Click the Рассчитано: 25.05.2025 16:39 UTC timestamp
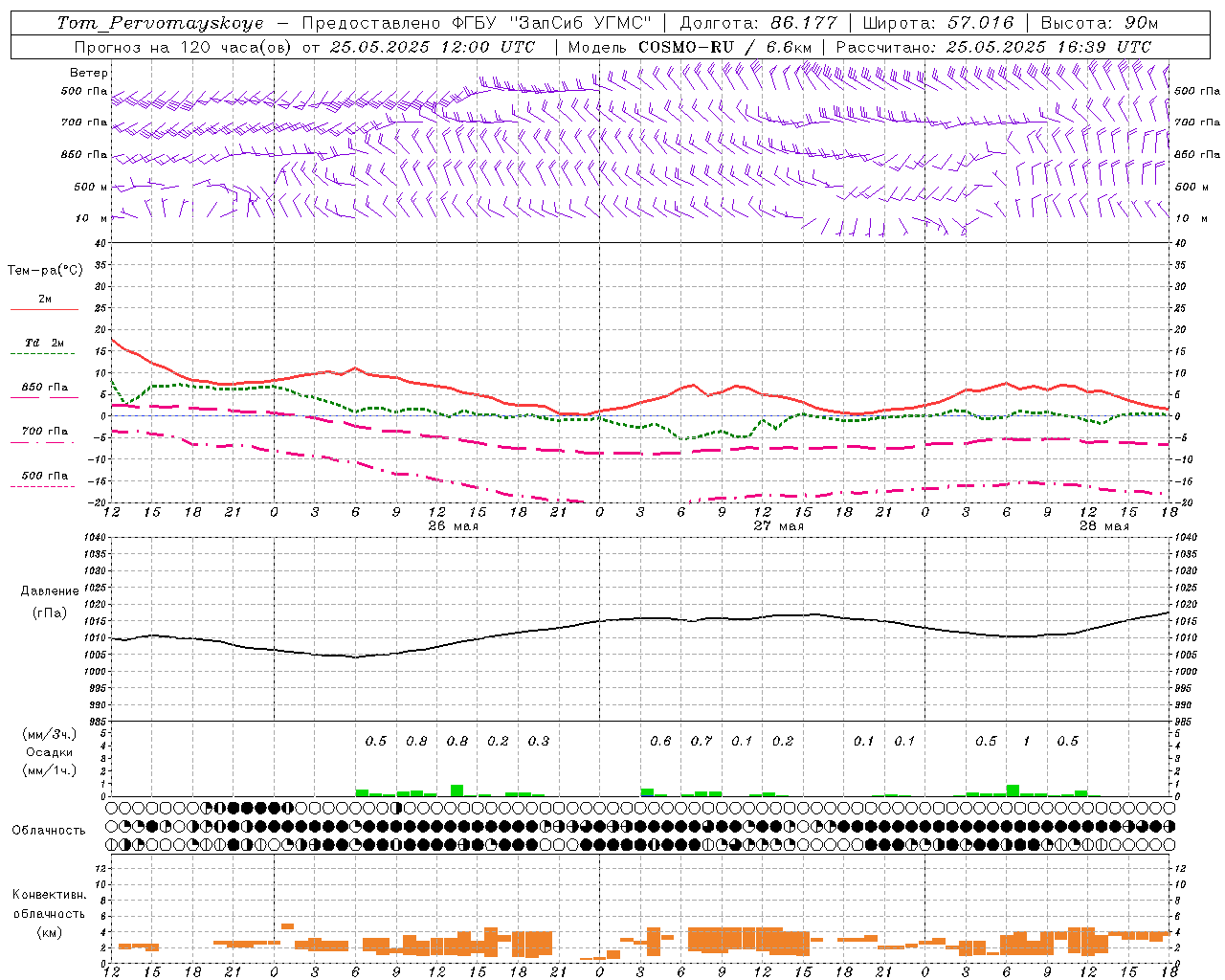The height and width of the screenshot is (980, 1225). [993, 47]
